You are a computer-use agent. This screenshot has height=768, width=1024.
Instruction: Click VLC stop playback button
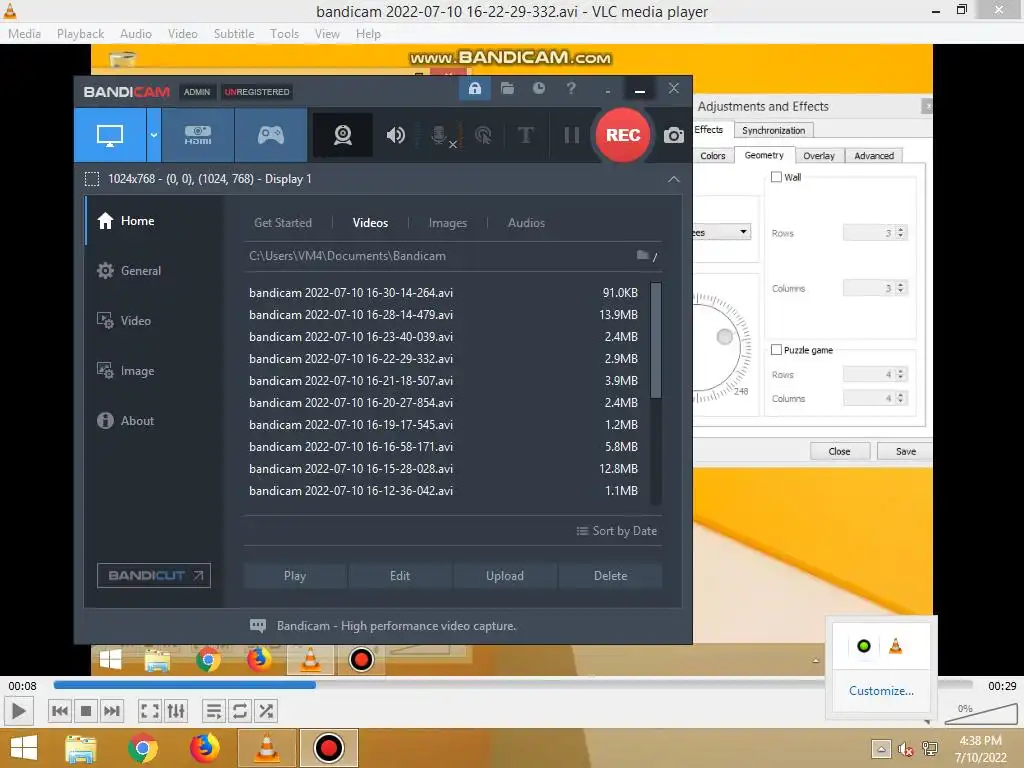coord(86,711)
